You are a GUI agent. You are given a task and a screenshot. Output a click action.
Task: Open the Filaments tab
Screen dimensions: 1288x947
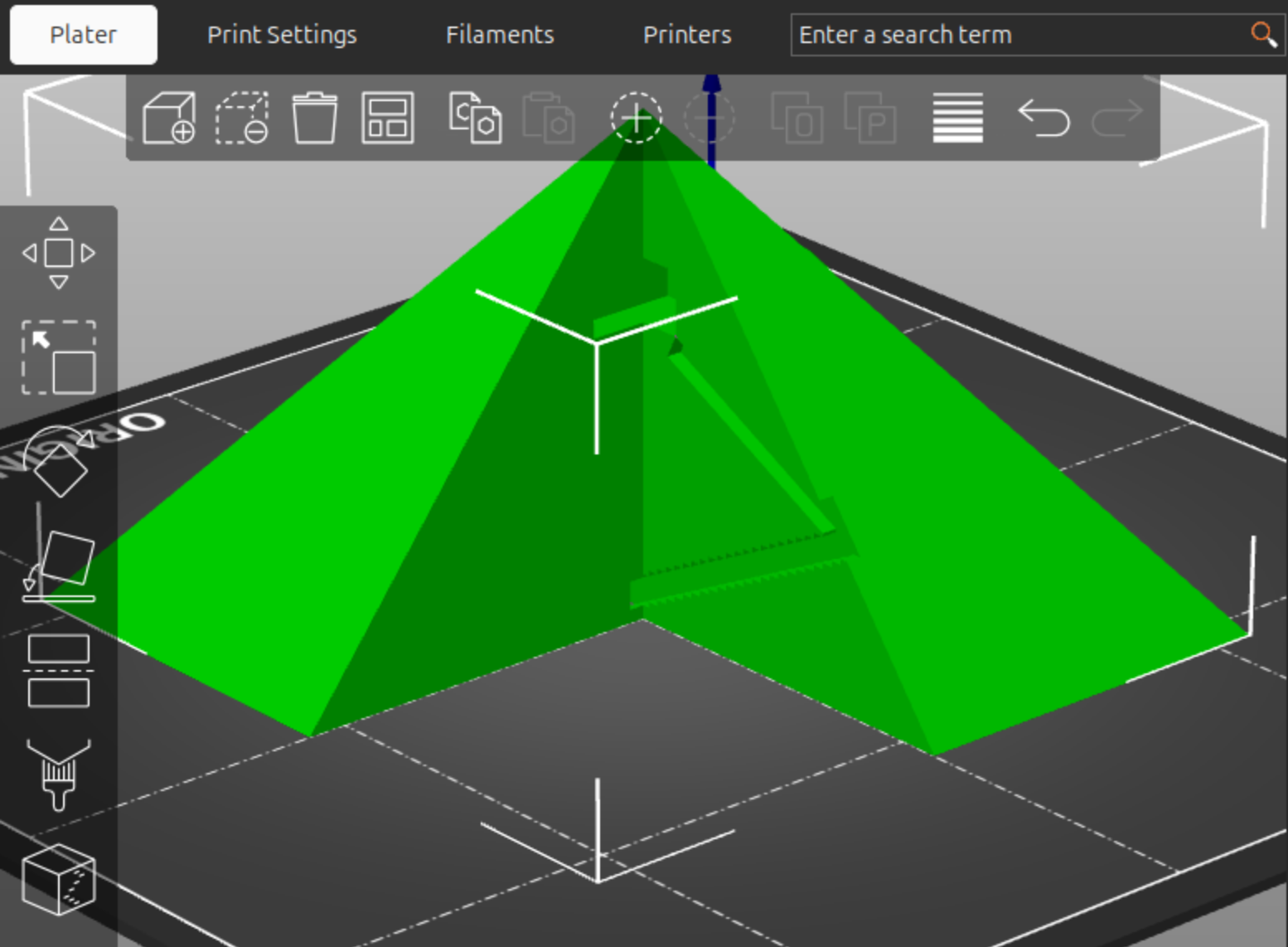click(x=499, y=34)
